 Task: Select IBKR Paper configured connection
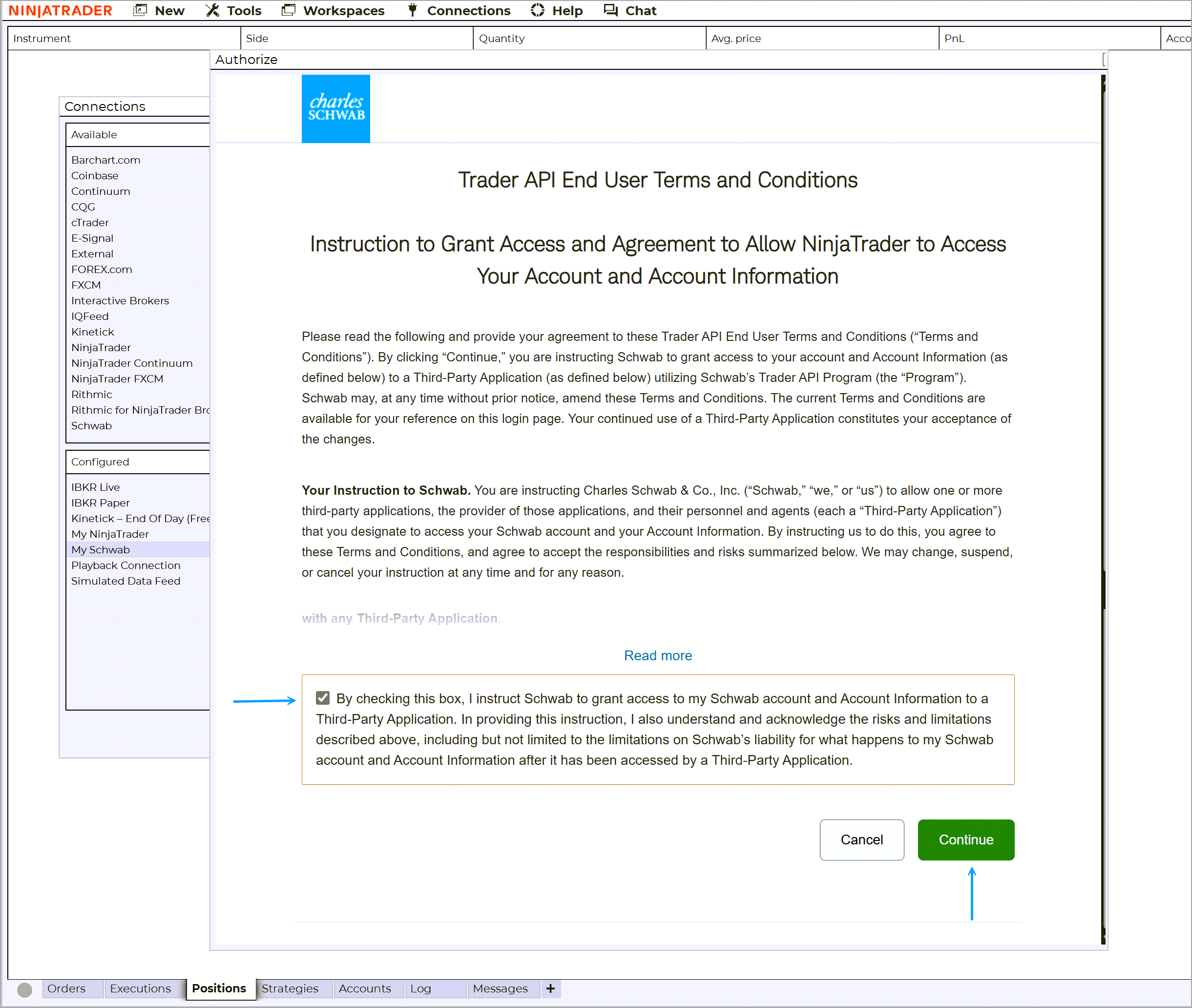(101, 503)
